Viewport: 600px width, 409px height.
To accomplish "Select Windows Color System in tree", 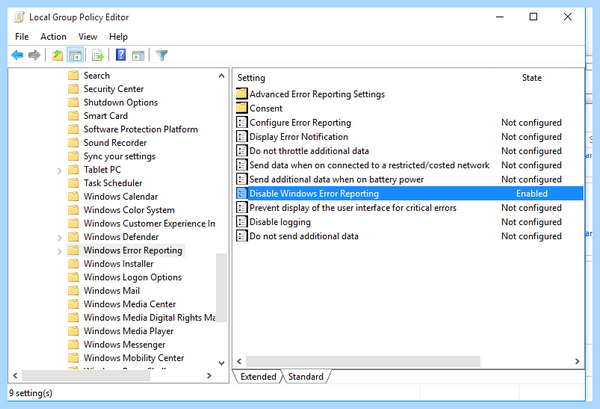I will coord(129,210).
